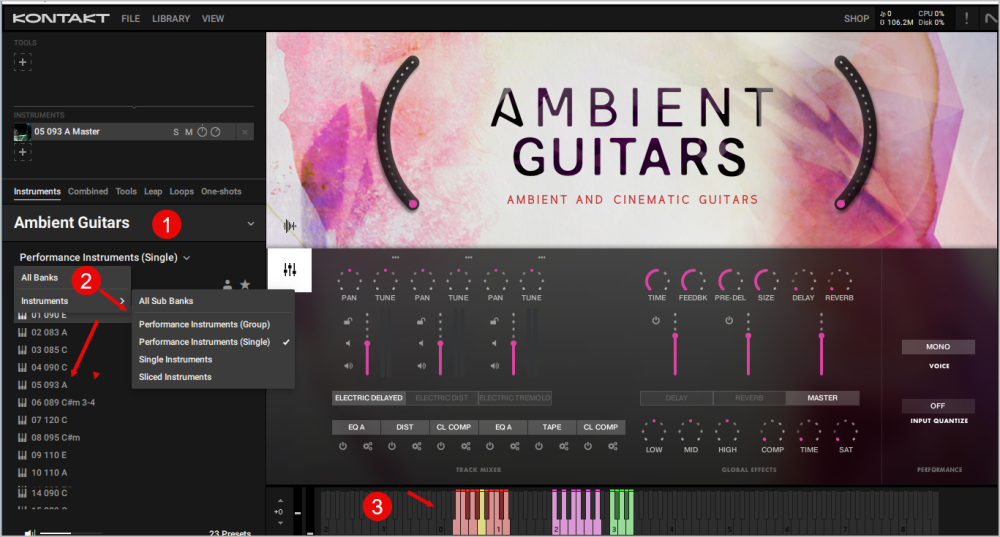Open the mixer view icon on white tile
Viewport: 1000px width, 537px height.
pyautogui.click(x=290, y=270)
